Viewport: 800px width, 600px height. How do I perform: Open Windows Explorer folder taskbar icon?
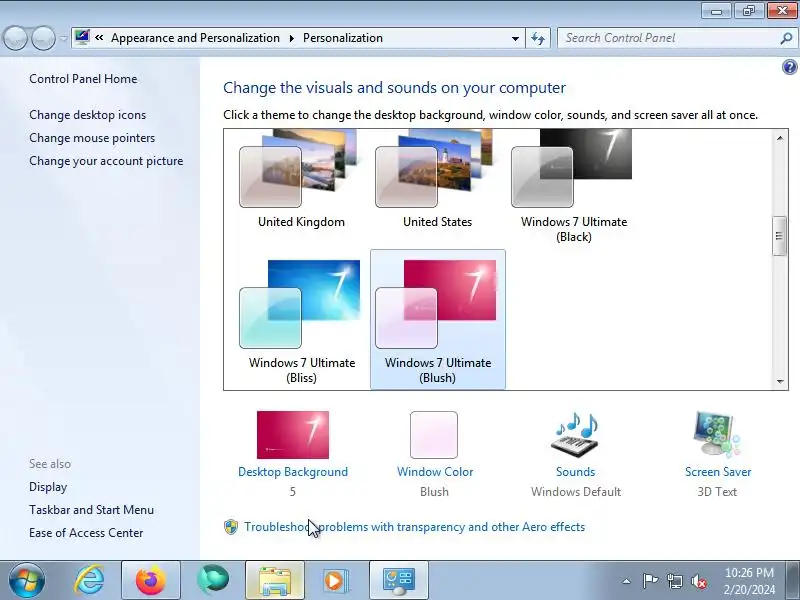click(275, 581)
